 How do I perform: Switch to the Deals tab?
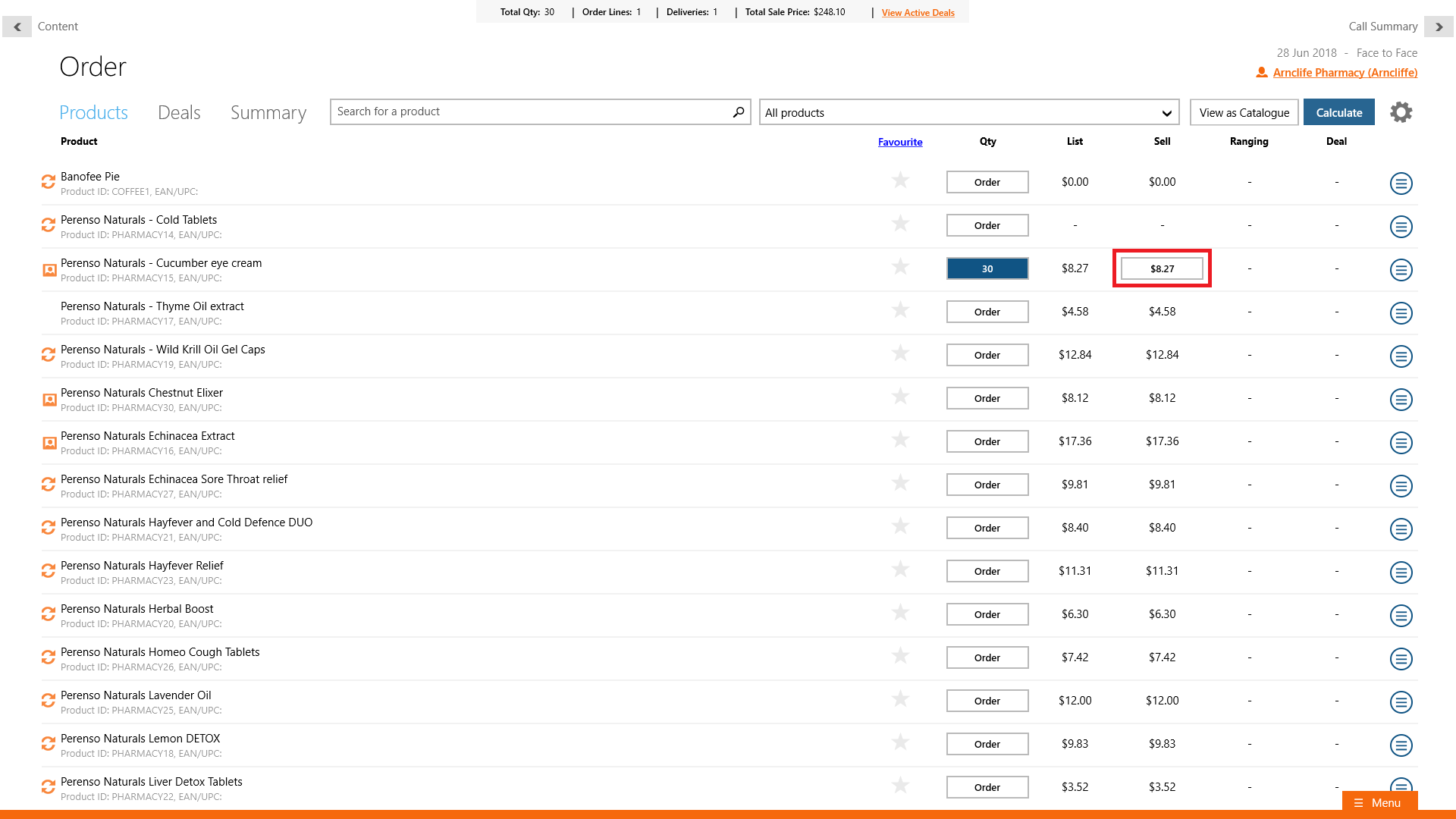[x=179, y=112]
